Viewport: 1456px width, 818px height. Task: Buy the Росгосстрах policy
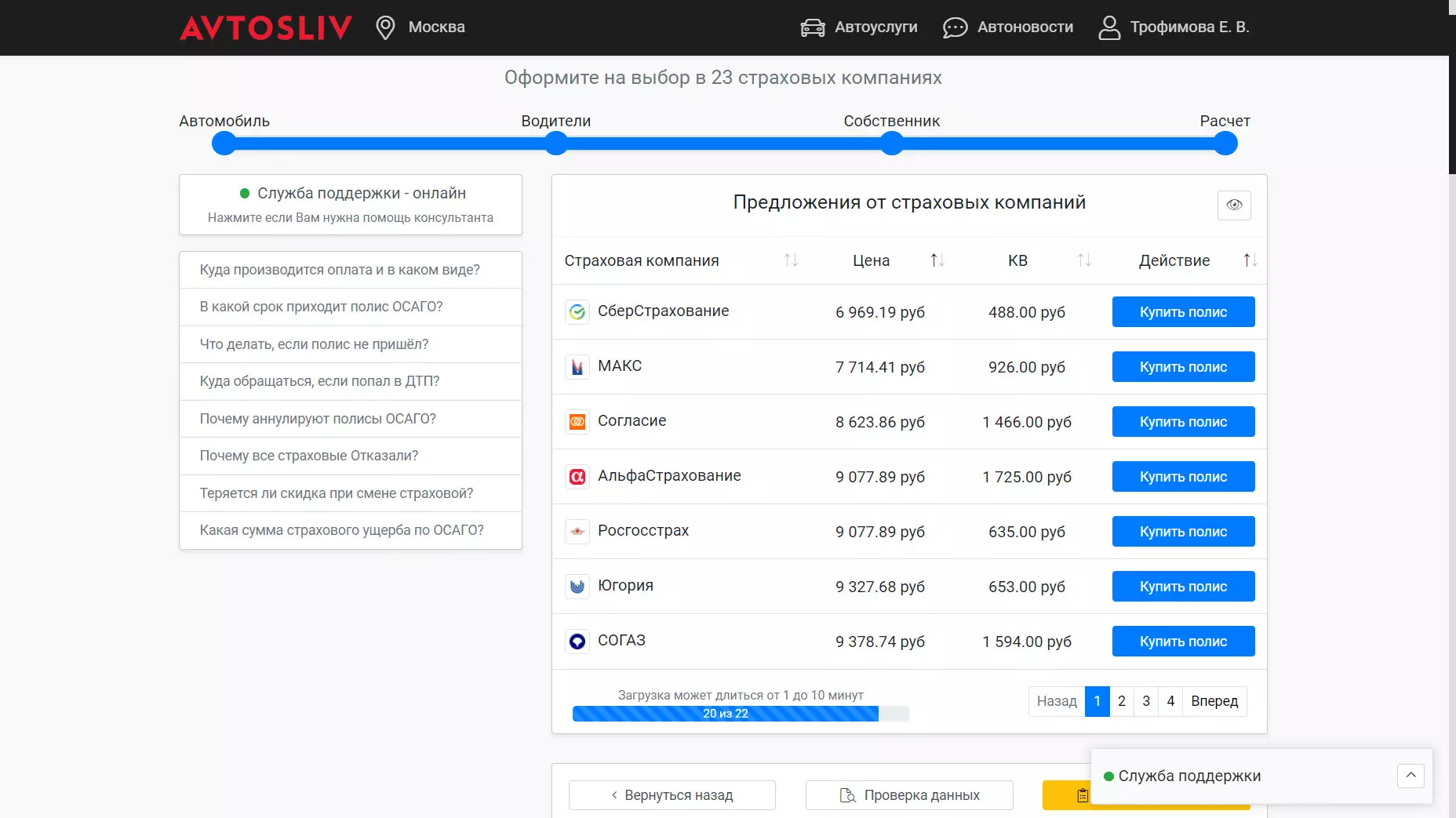point(1183,532)
